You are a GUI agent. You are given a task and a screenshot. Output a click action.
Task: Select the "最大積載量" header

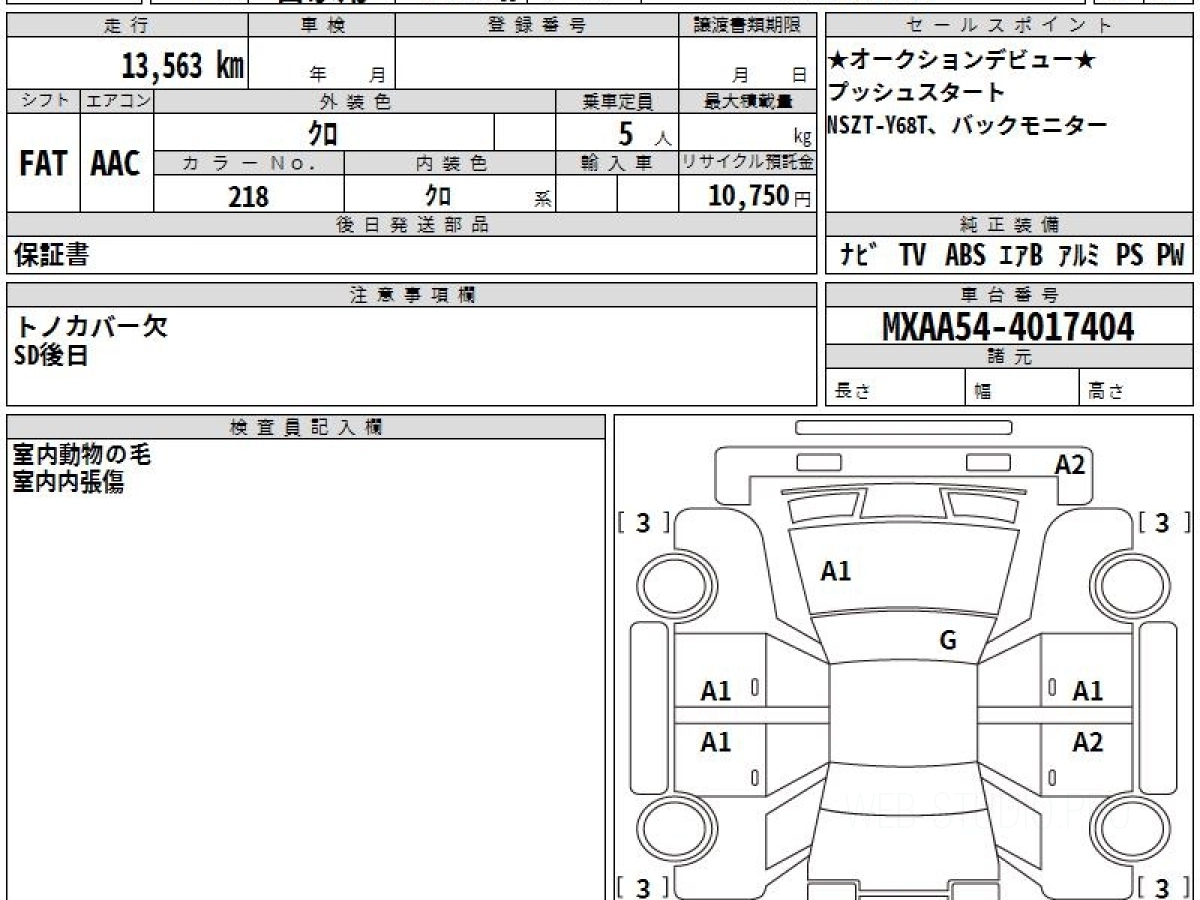click(x=748, y=101)
